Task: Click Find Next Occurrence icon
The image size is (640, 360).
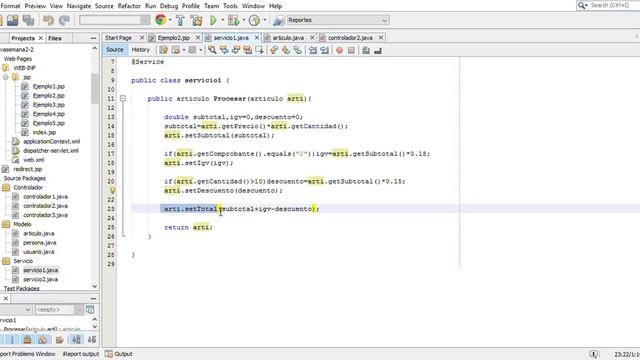Action: point(236,50)
